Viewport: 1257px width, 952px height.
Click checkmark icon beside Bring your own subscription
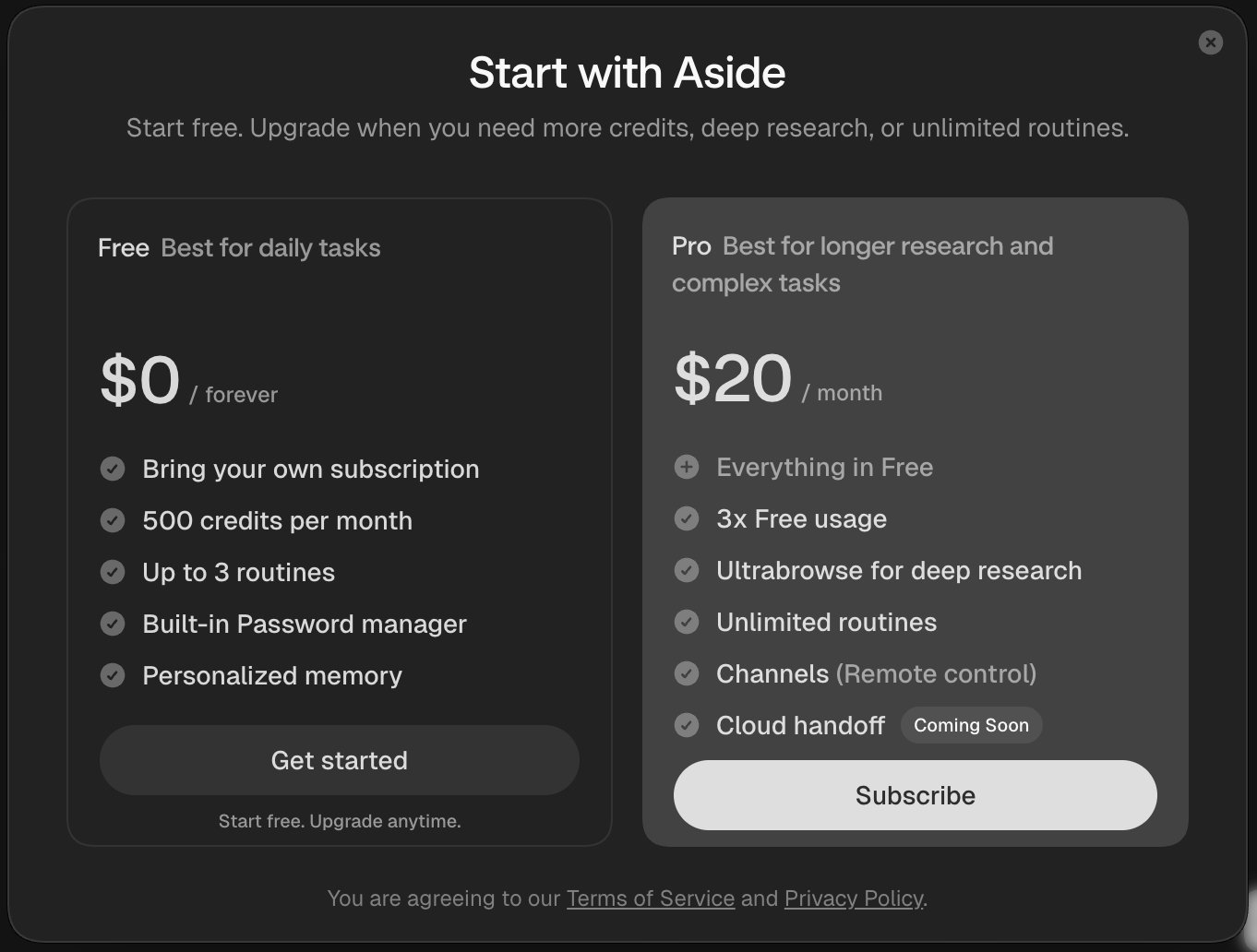(x=113, y=469)
